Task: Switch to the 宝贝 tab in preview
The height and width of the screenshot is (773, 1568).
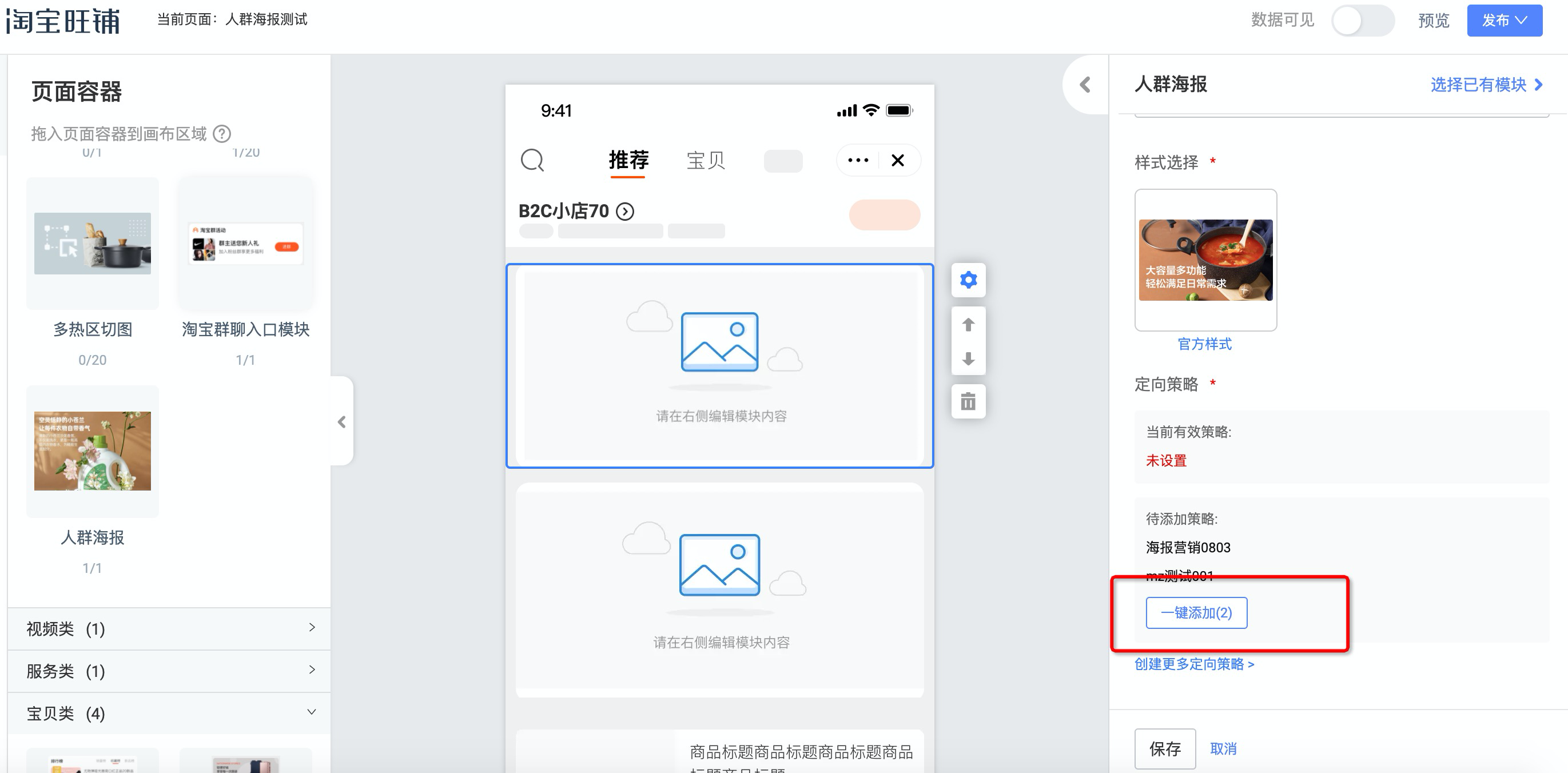Action: click(x=706, y=160)
